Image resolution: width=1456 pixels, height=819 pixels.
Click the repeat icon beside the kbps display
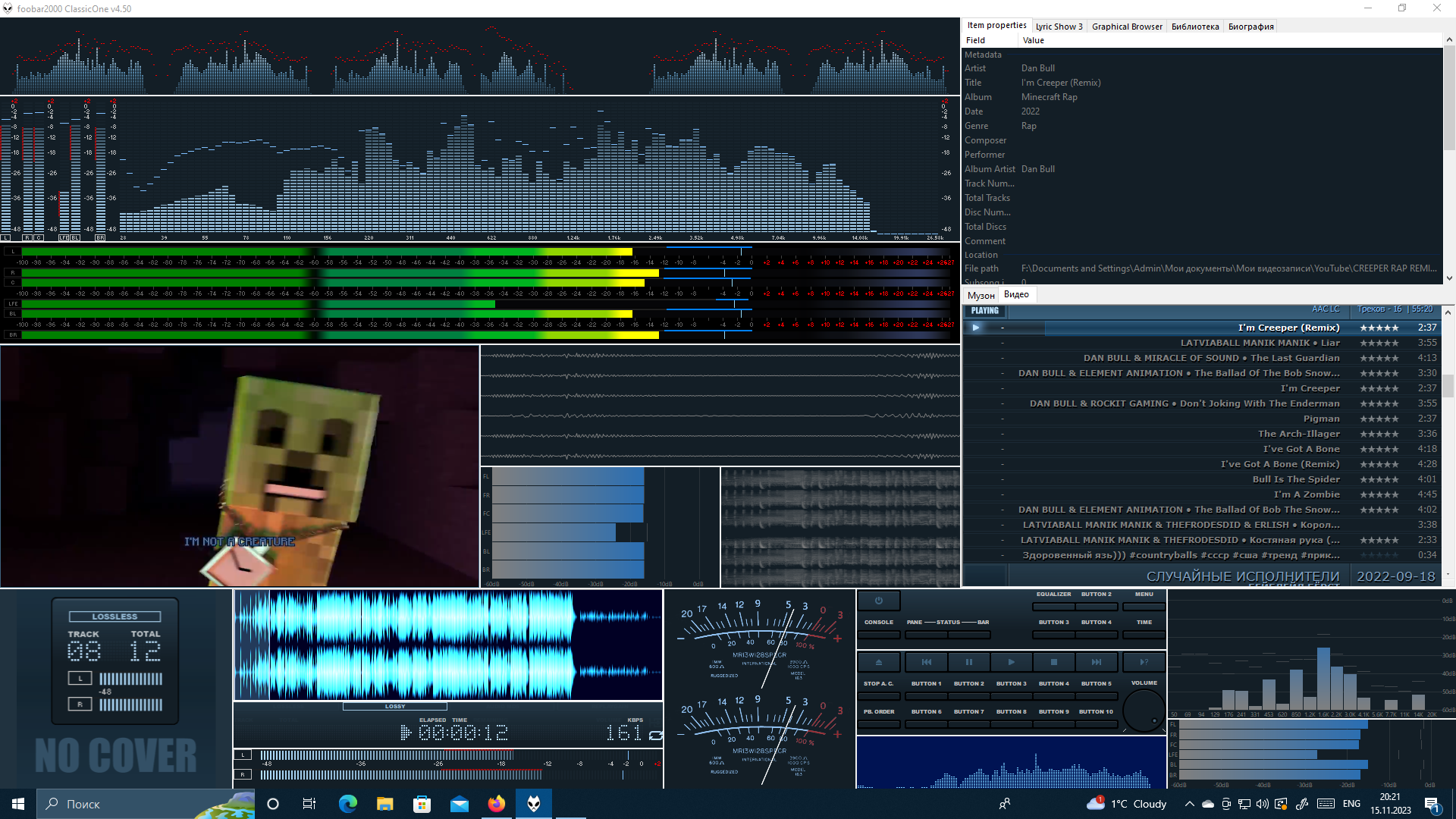pyautogui.click(x=656, y=735)
